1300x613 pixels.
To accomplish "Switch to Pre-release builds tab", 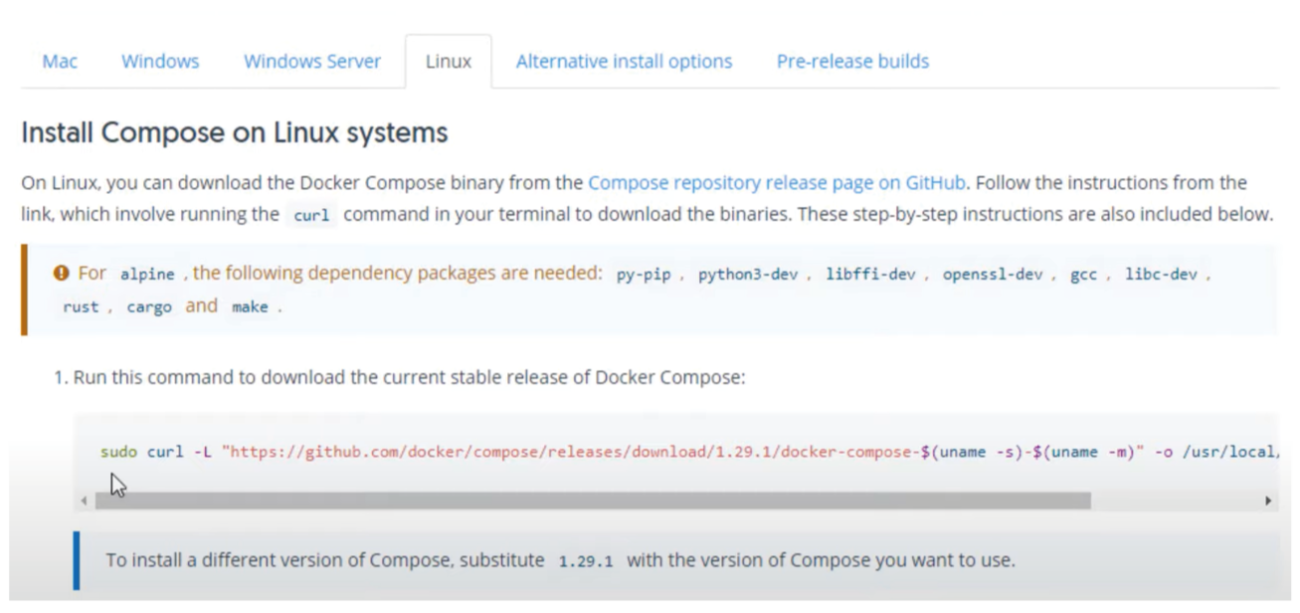I will point(853,61).
